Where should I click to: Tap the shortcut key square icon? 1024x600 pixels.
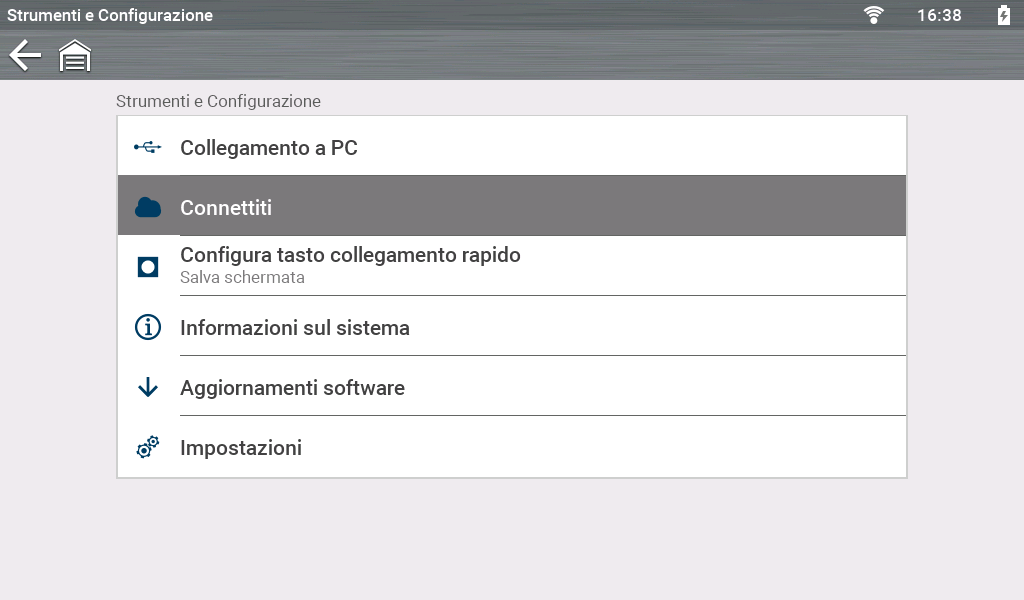pyautogui.click(x=148, y=267)
